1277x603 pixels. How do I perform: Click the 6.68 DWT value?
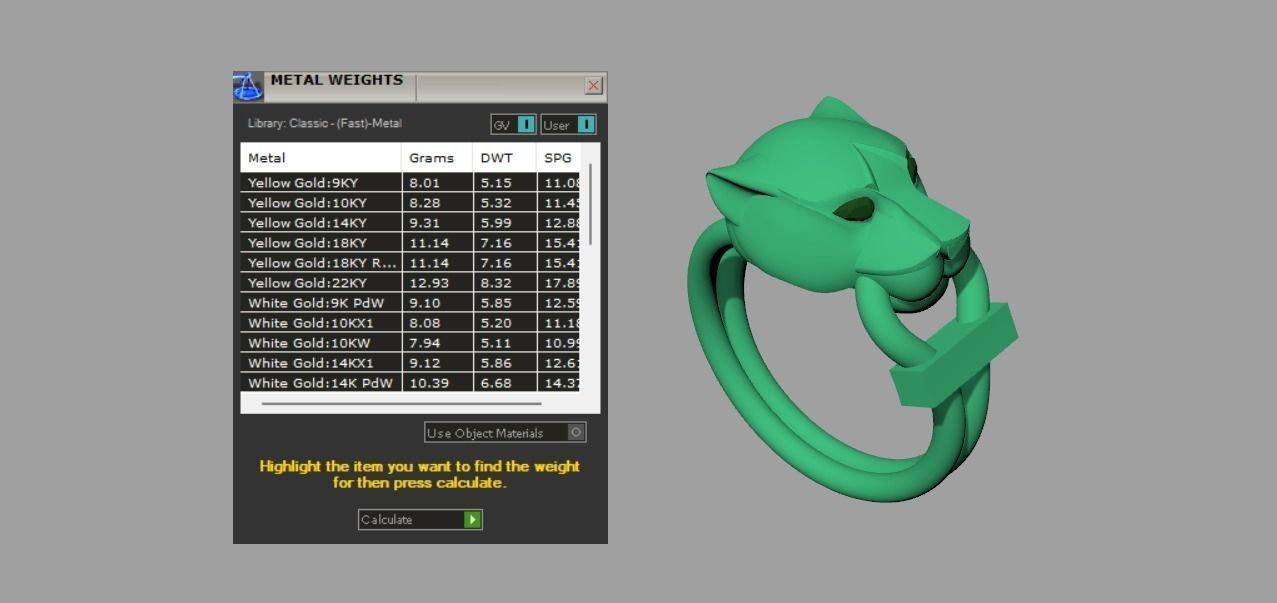496,383
